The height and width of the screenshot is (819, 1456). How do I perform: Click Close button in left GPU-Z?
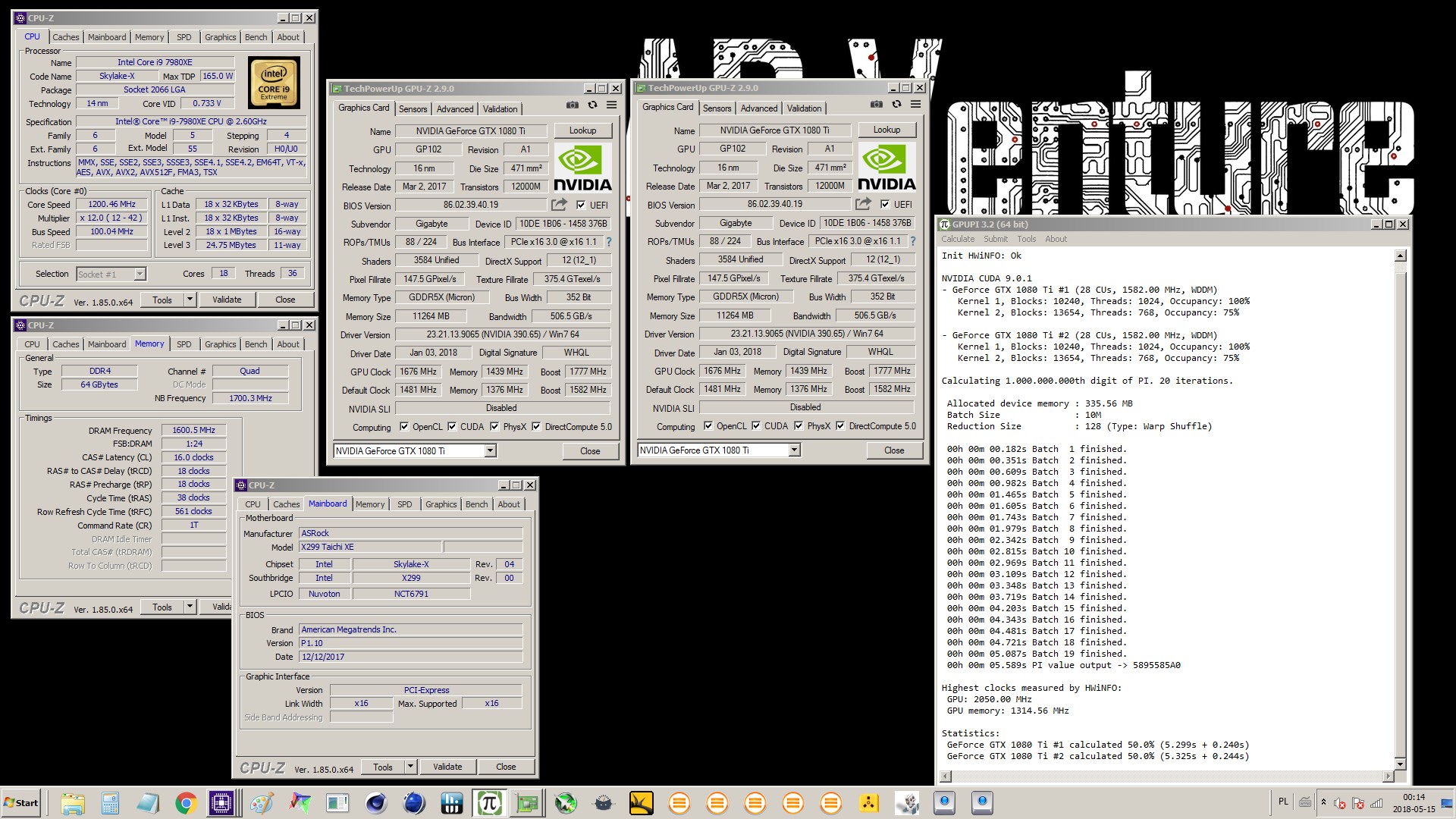(x=590, y=451)
